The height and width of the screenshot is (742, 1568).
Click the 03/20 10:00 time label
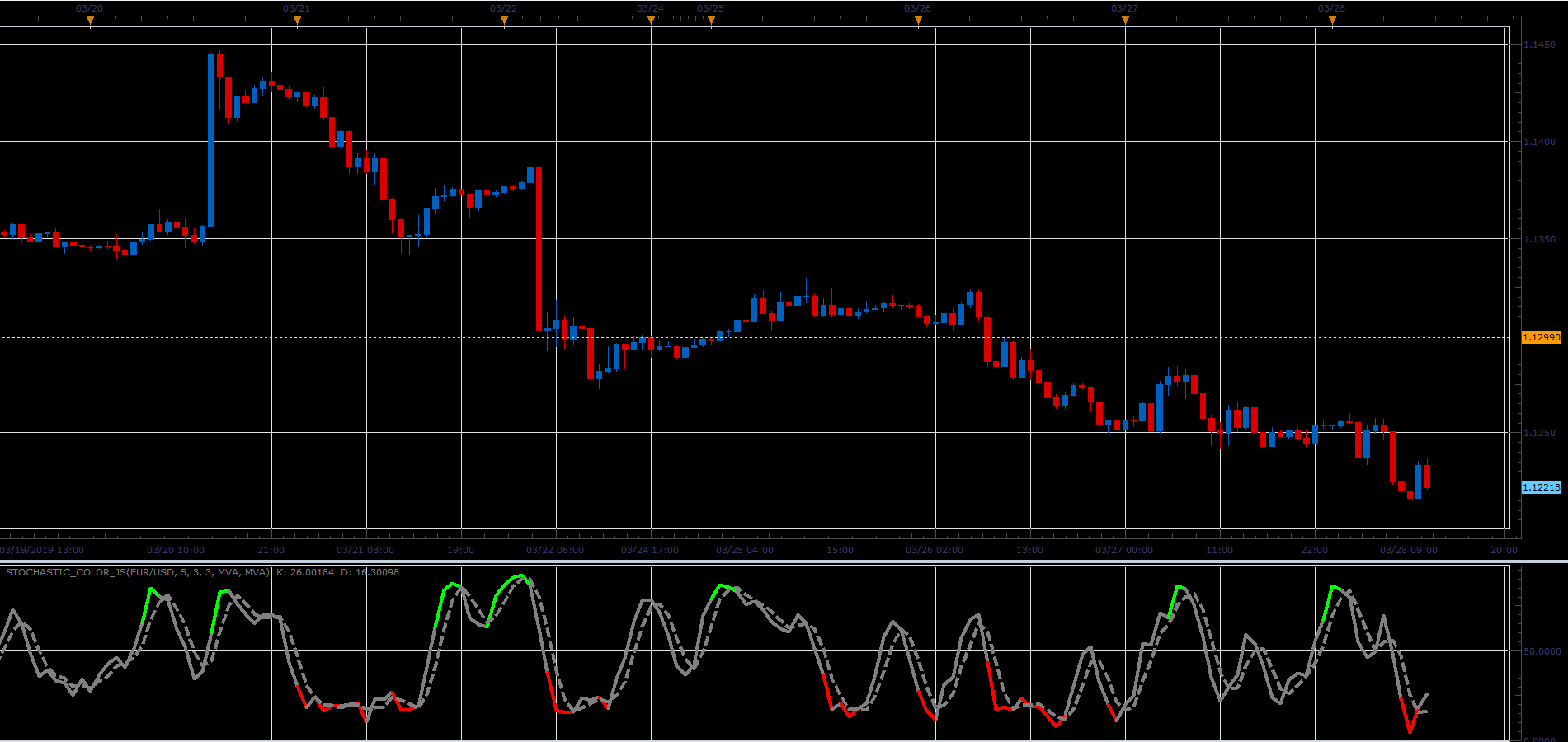(x=176, y=550)
